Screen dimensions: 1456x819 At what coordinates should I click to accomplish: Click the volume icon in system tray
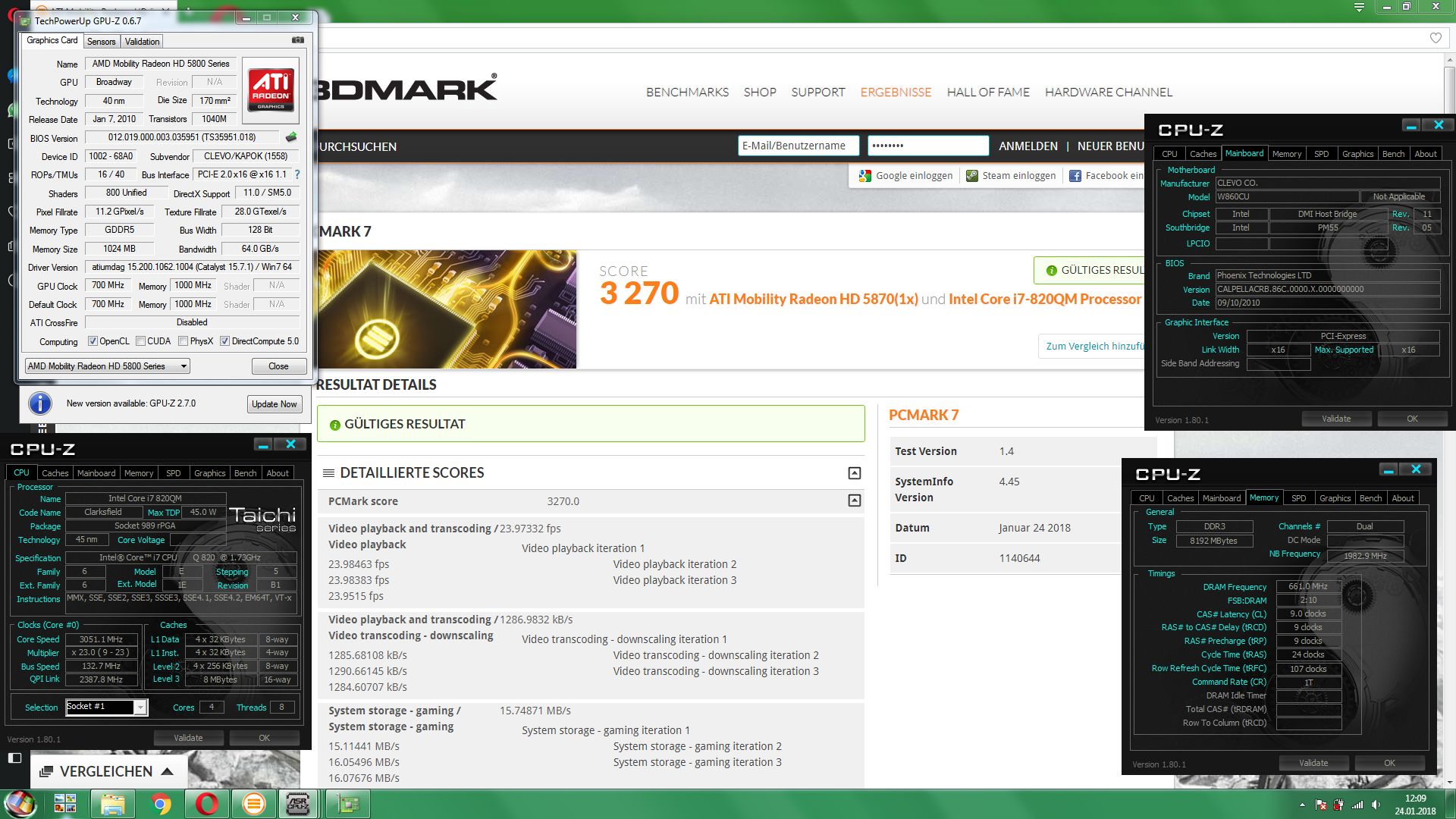pyautogui.click(x=1376, y=805)
